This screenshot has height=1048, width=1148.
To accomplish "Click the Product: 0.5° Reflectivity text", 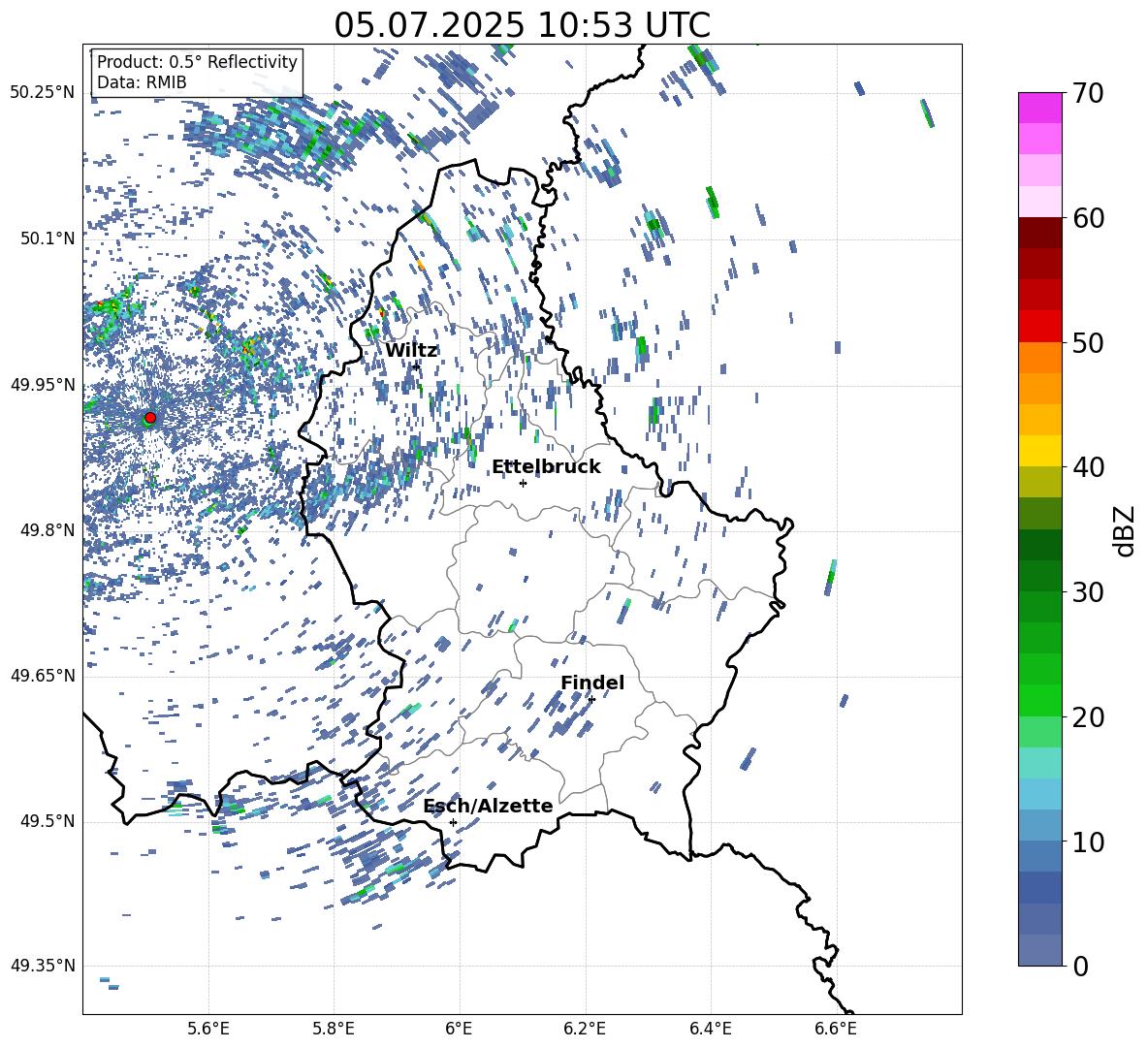I will click(197, 62).
